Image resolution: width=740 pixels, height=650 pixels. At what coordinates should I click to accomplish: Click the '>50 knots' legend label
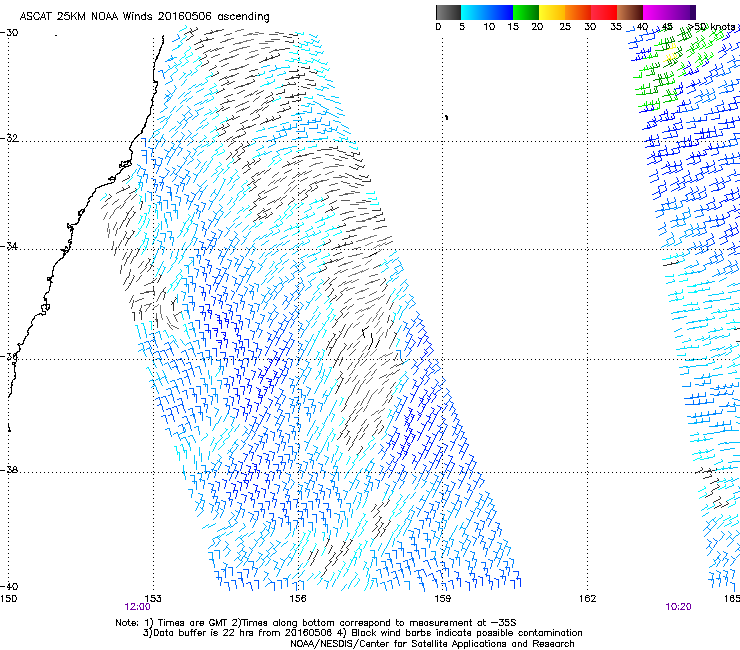(711, 27)
